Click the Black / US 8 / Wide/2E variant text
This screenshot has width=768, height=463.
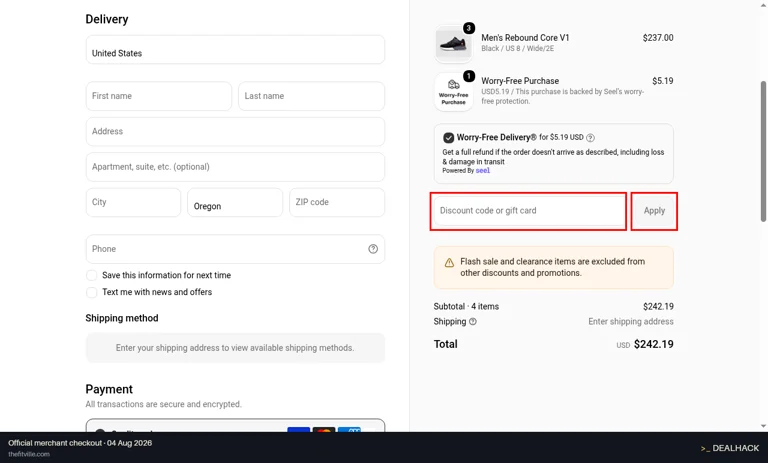tap(517, 49)
